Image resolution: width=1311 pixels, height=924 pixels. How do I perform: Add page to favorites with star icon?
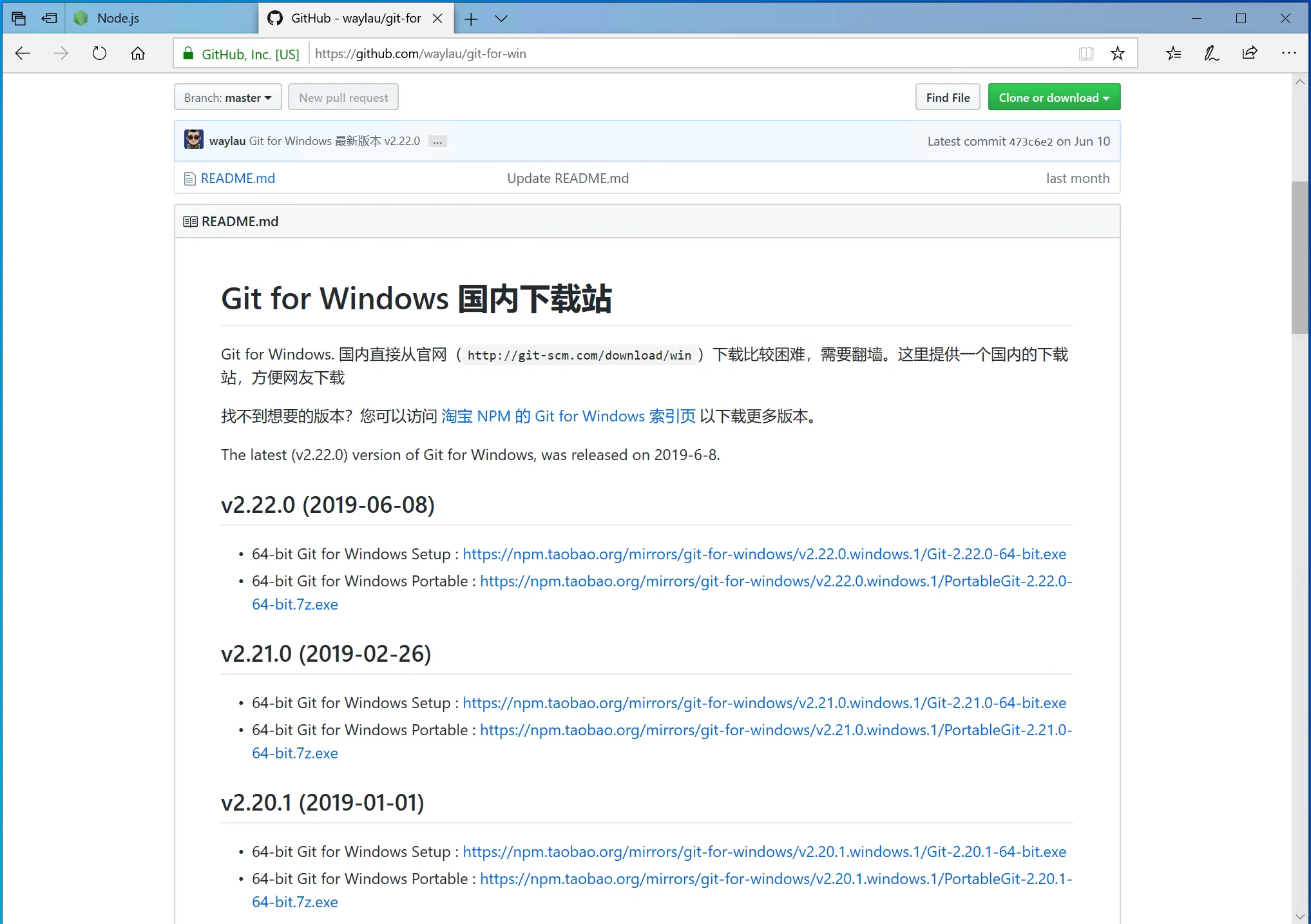pos(1118,53)
